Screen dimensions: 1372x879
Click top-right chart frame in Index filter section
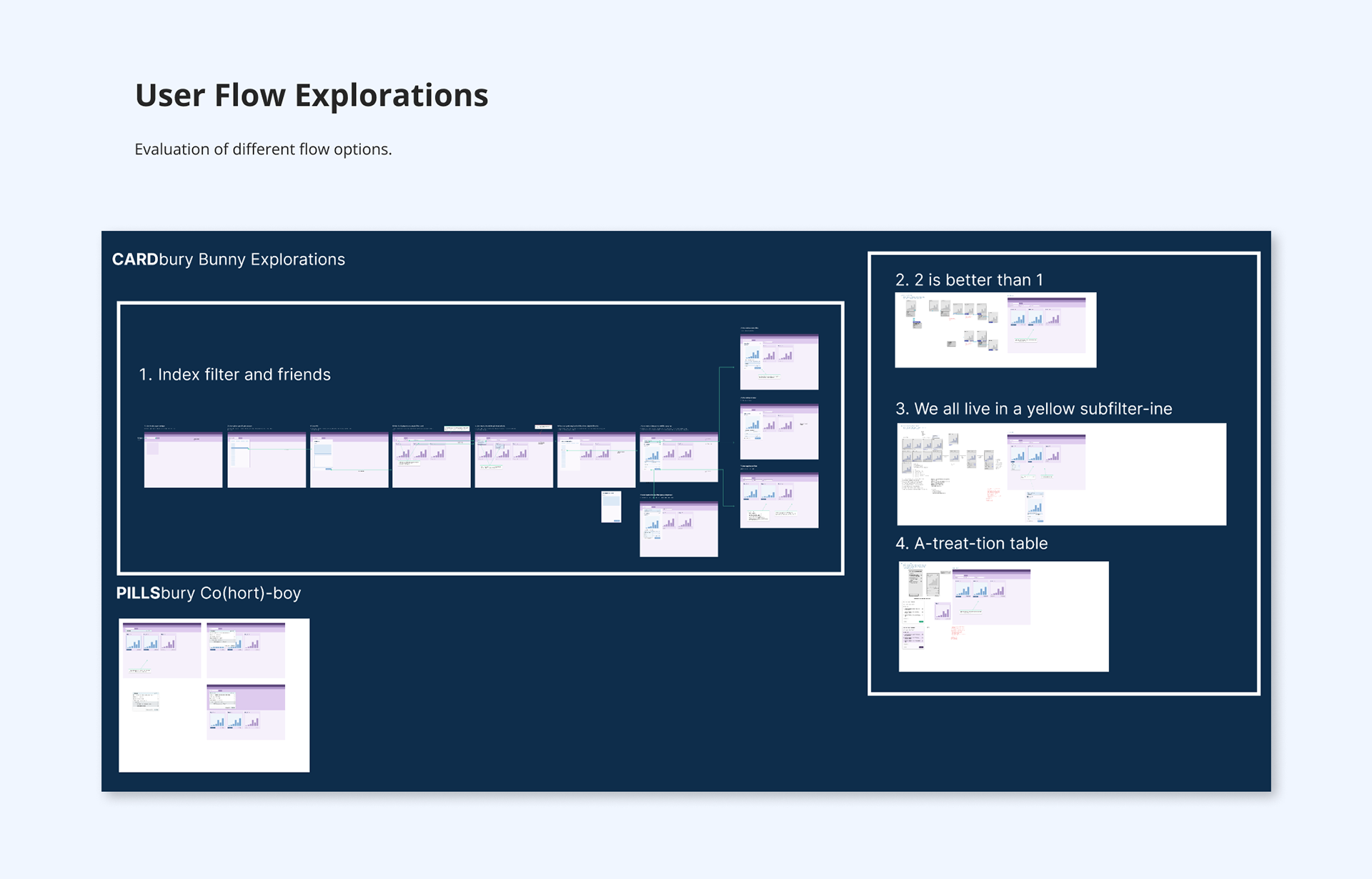point(779,362)
